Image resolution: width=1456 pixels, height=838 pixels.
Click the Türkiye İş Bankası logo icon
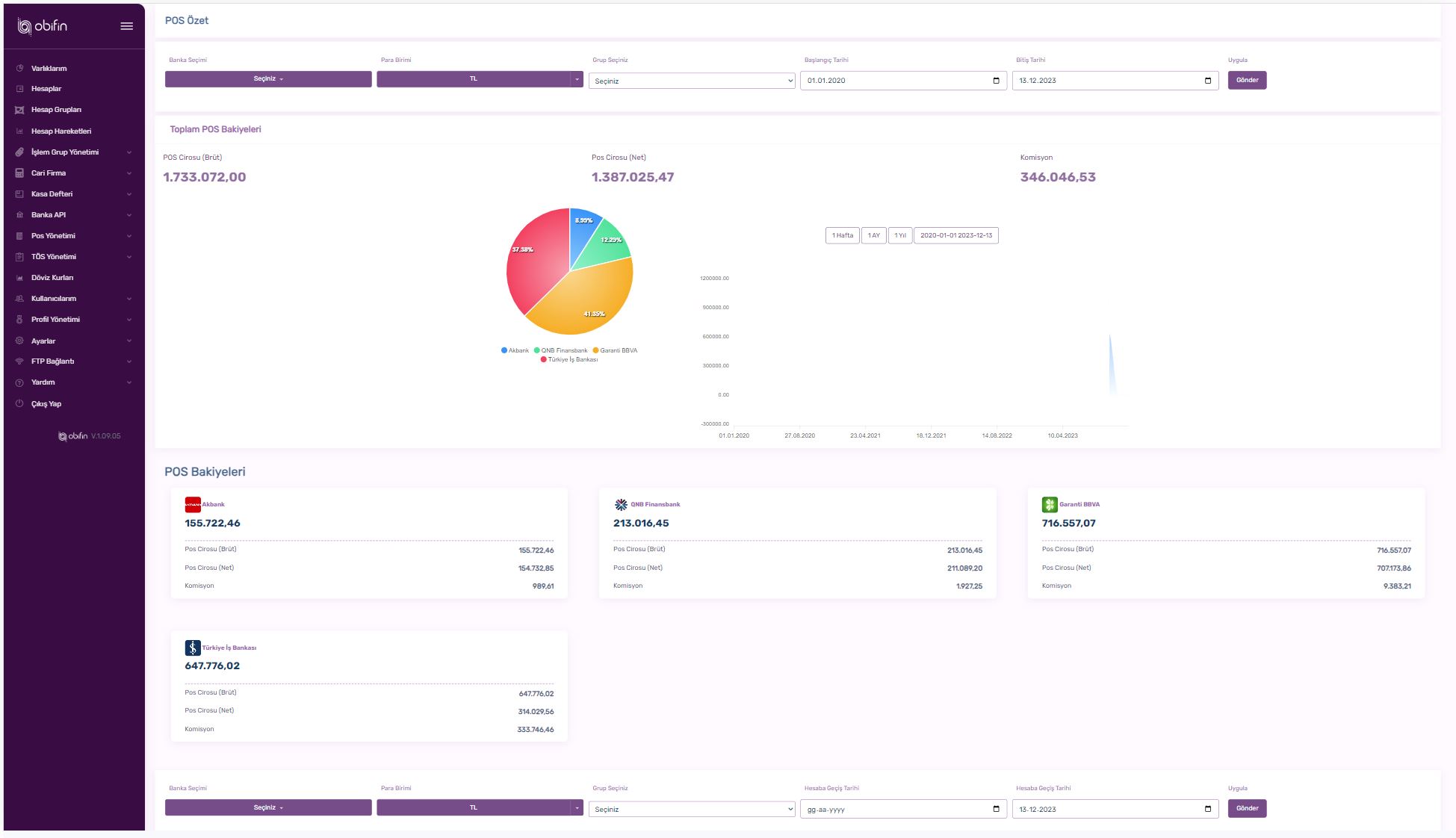pos(193,648)
